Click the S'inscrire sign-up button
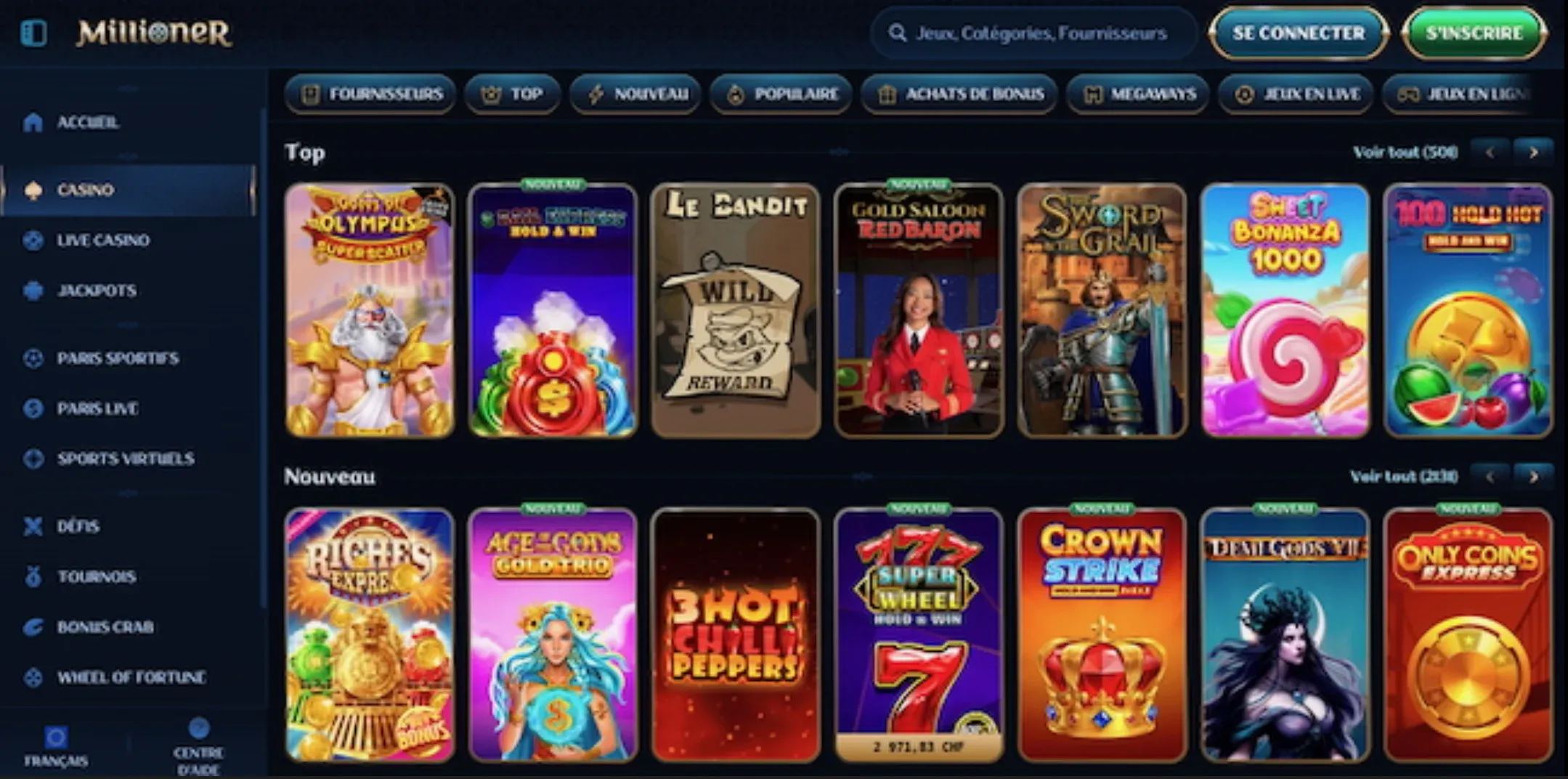Viewport: 1568px width, 779px height. (1474, 33)
